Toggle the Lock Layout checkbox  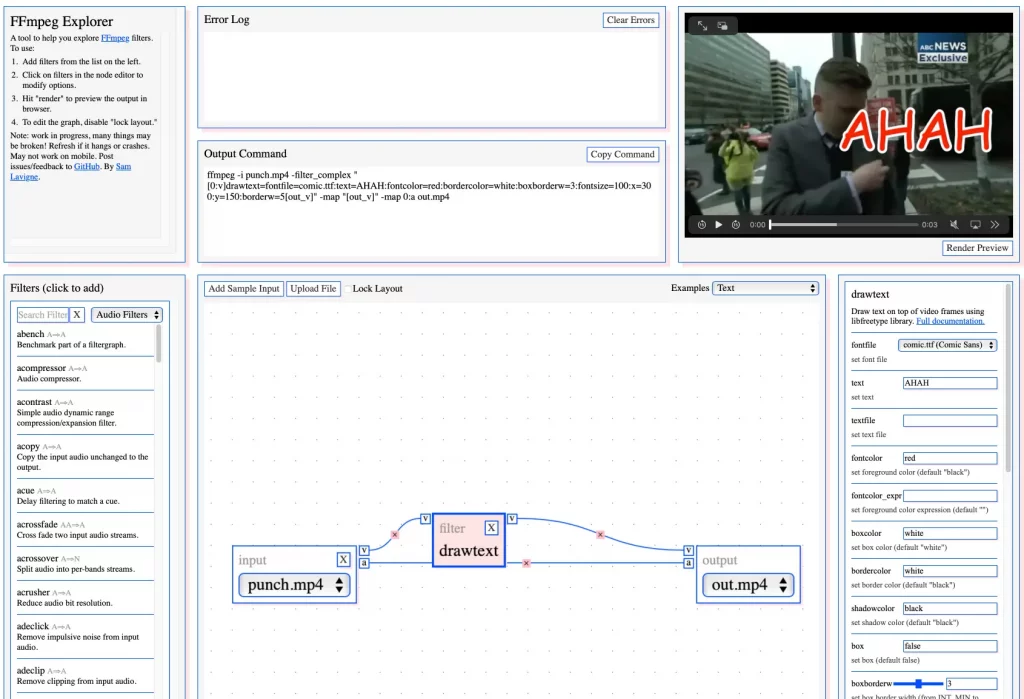click(347, 289)
